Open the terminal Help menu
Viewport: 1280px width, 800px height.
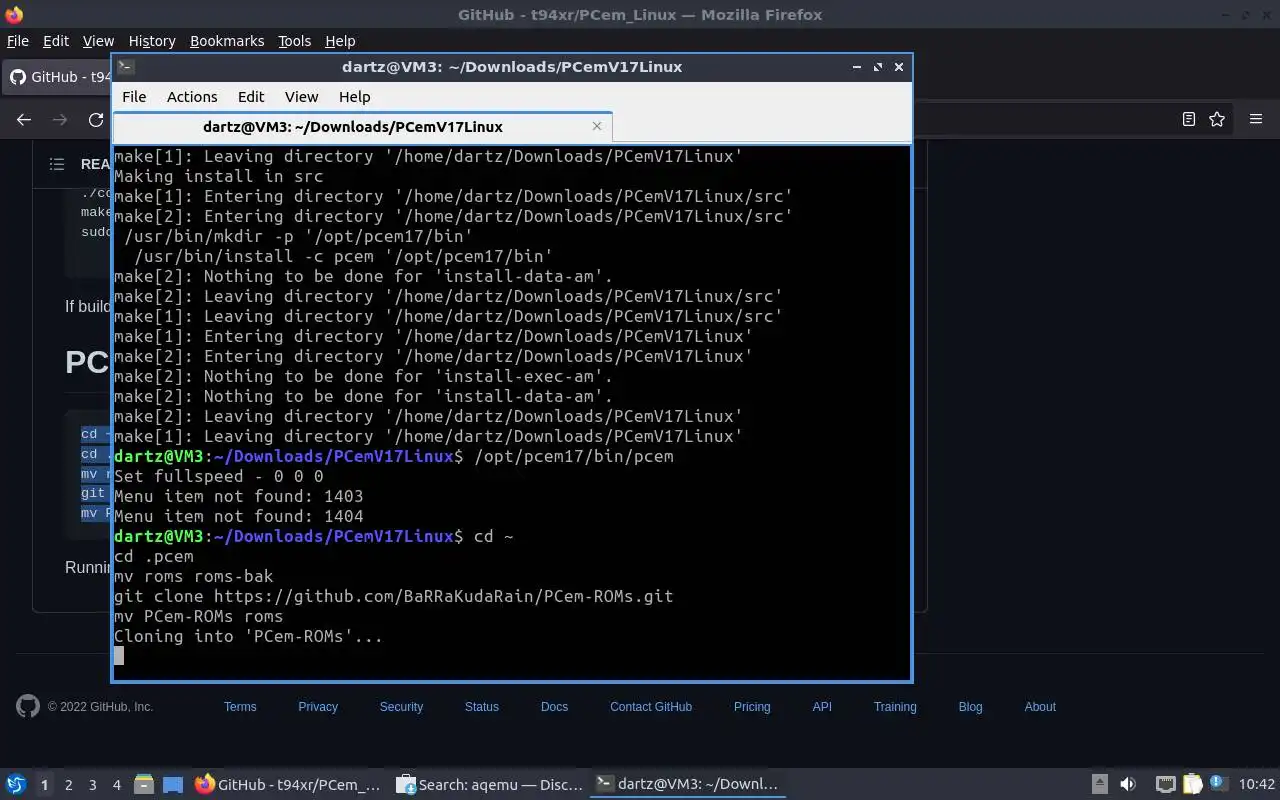355,97
